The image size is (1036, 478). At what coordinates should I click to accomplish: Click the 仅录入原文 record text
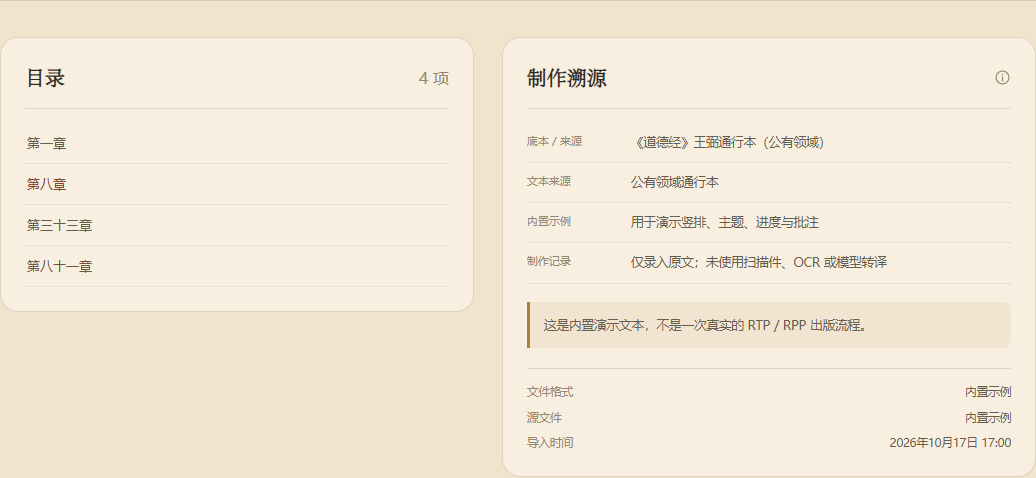point(758,262)
